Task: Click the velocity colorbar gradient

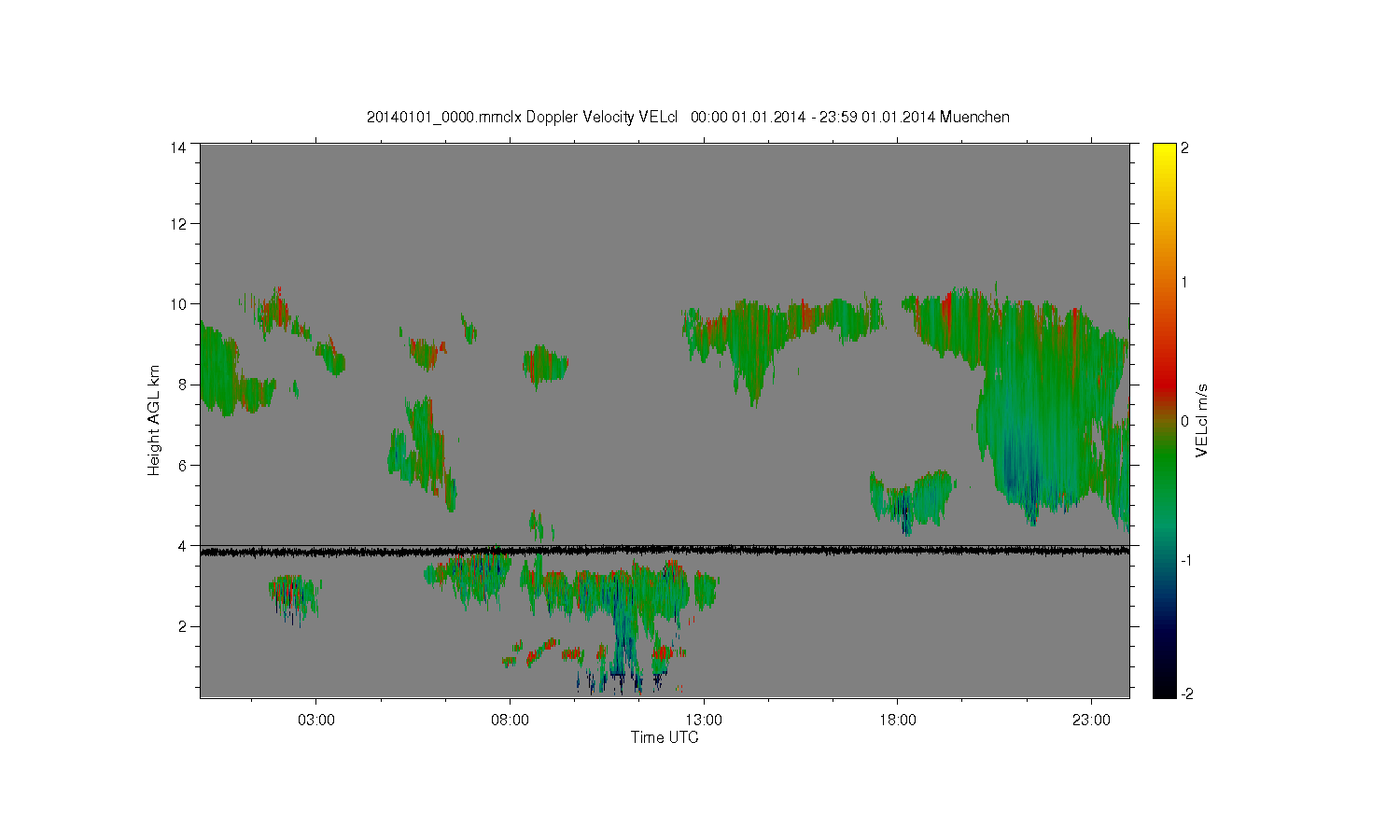Action: (x=1164, y=420)
